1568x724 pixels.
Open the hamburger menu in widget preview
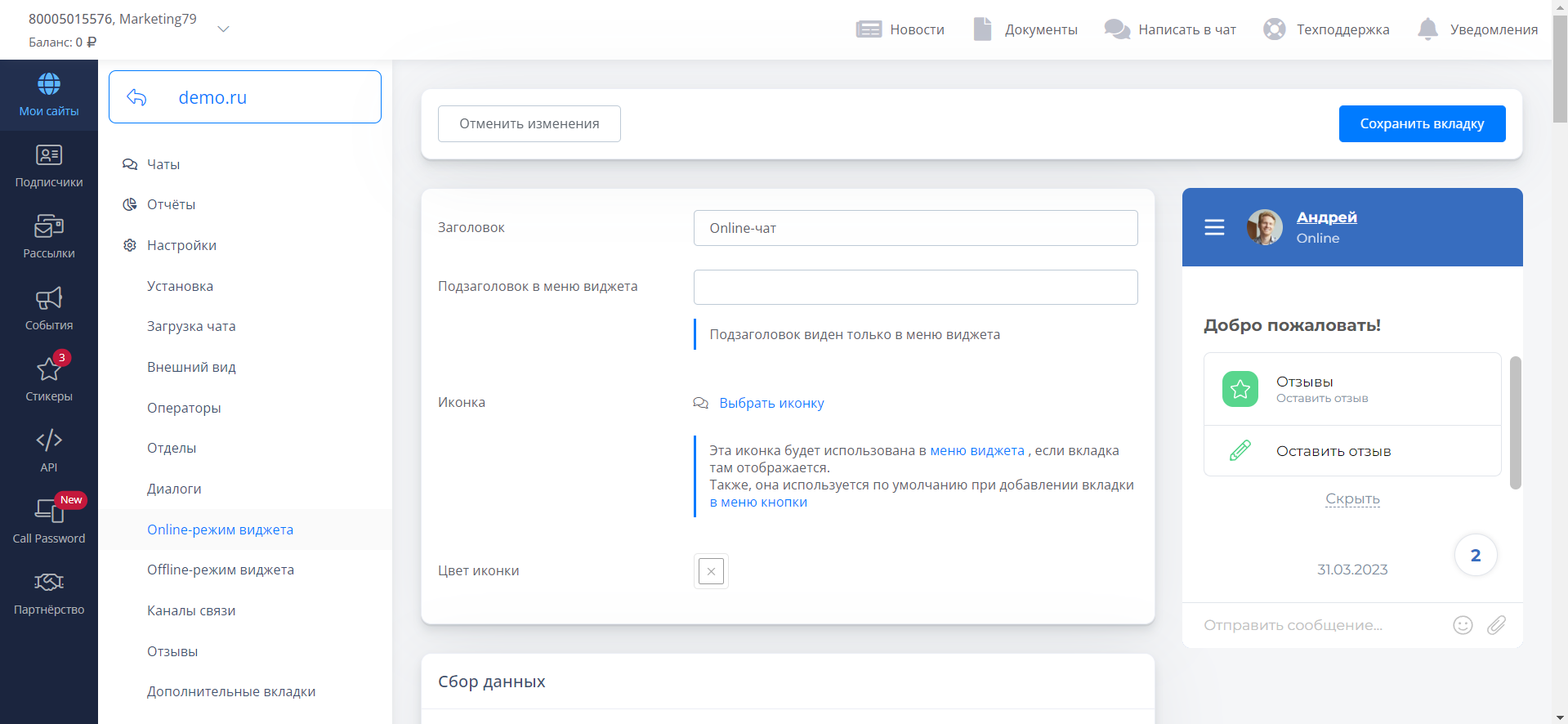[1214, 227]
